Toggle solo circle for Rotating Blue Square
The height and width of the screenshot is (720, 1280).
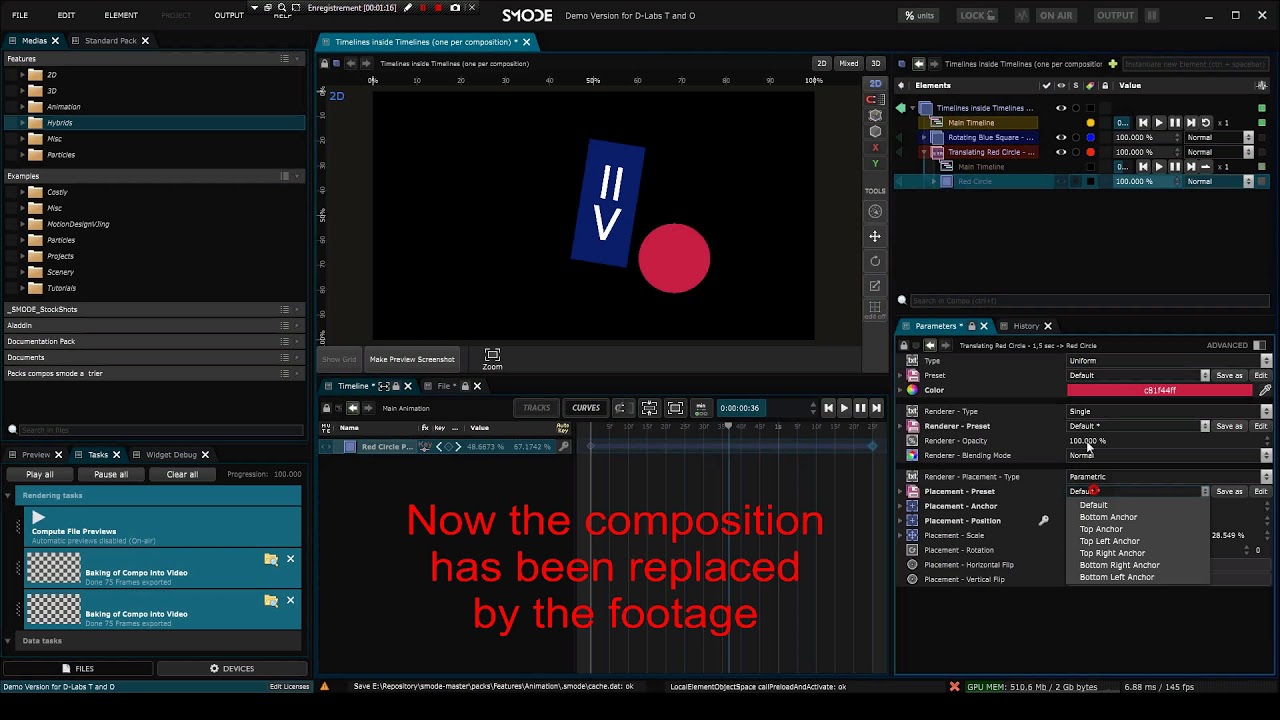(x=1076, y=137)
